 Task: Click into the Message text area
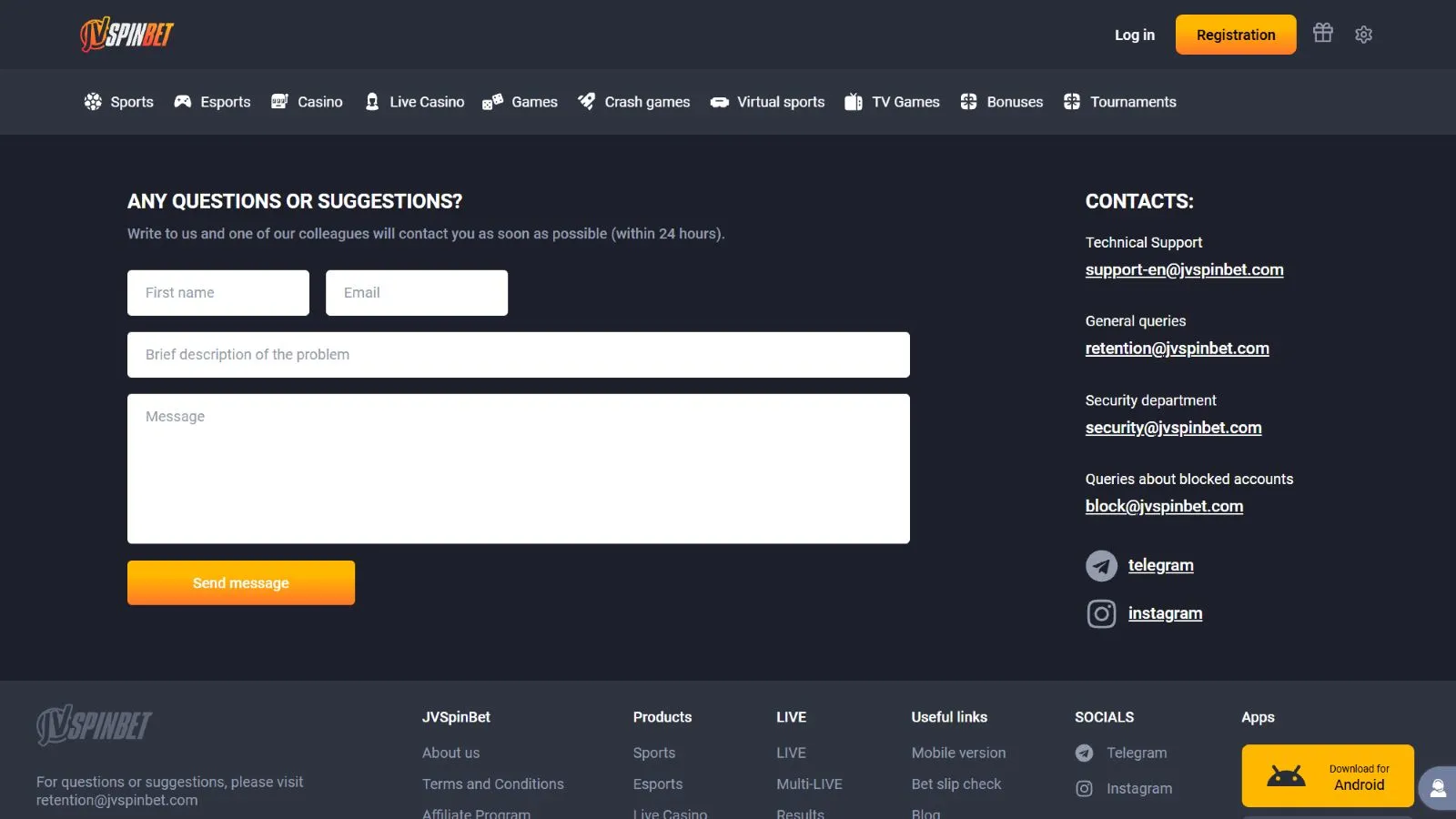[519, 469]
